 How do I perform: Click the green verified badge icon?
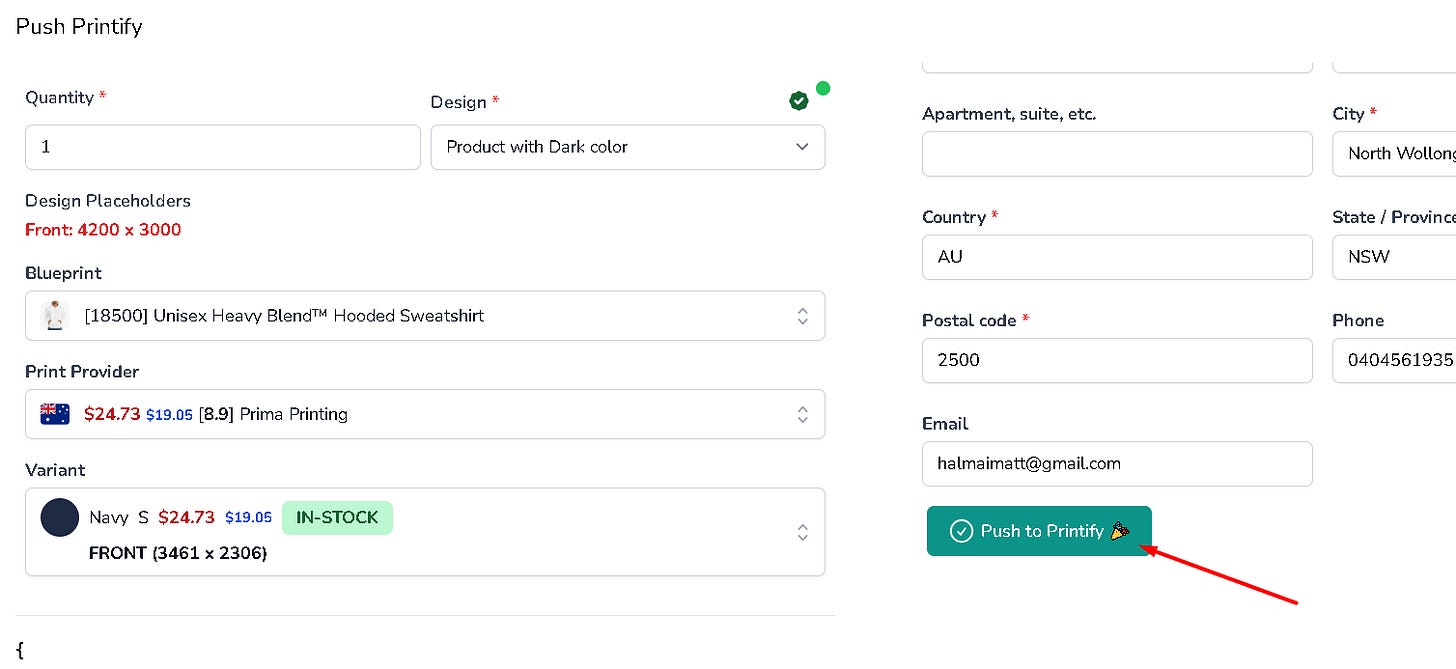point(798,100)
